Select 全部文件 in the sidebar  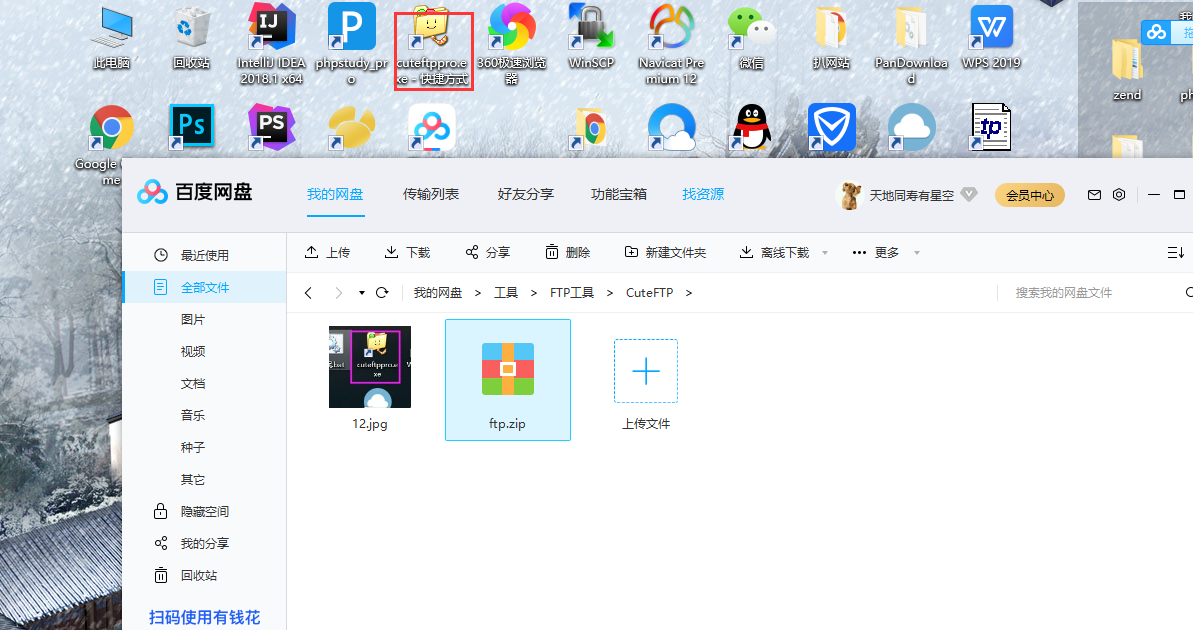coord(205,288)
